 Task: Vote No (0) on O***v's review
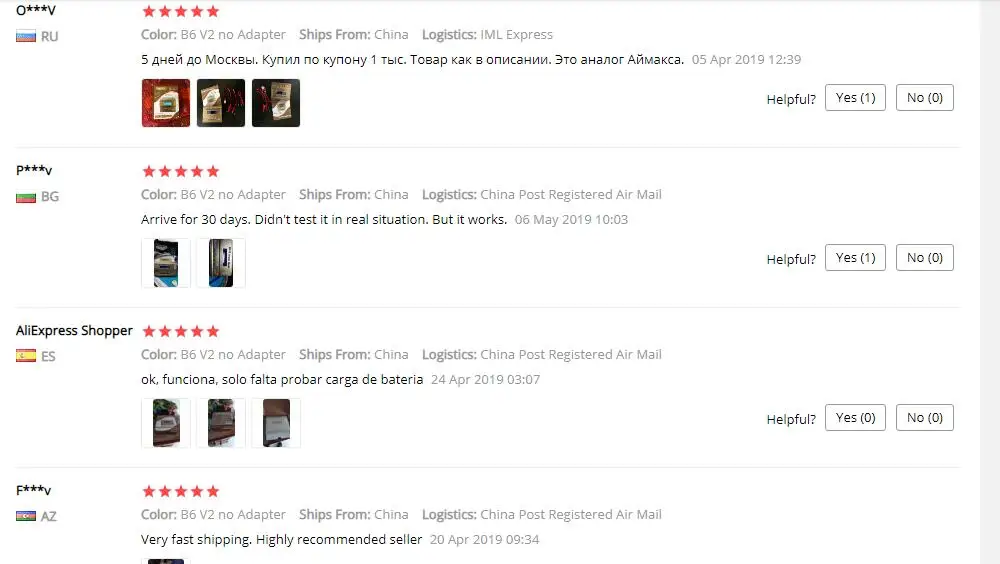(925, 98)
